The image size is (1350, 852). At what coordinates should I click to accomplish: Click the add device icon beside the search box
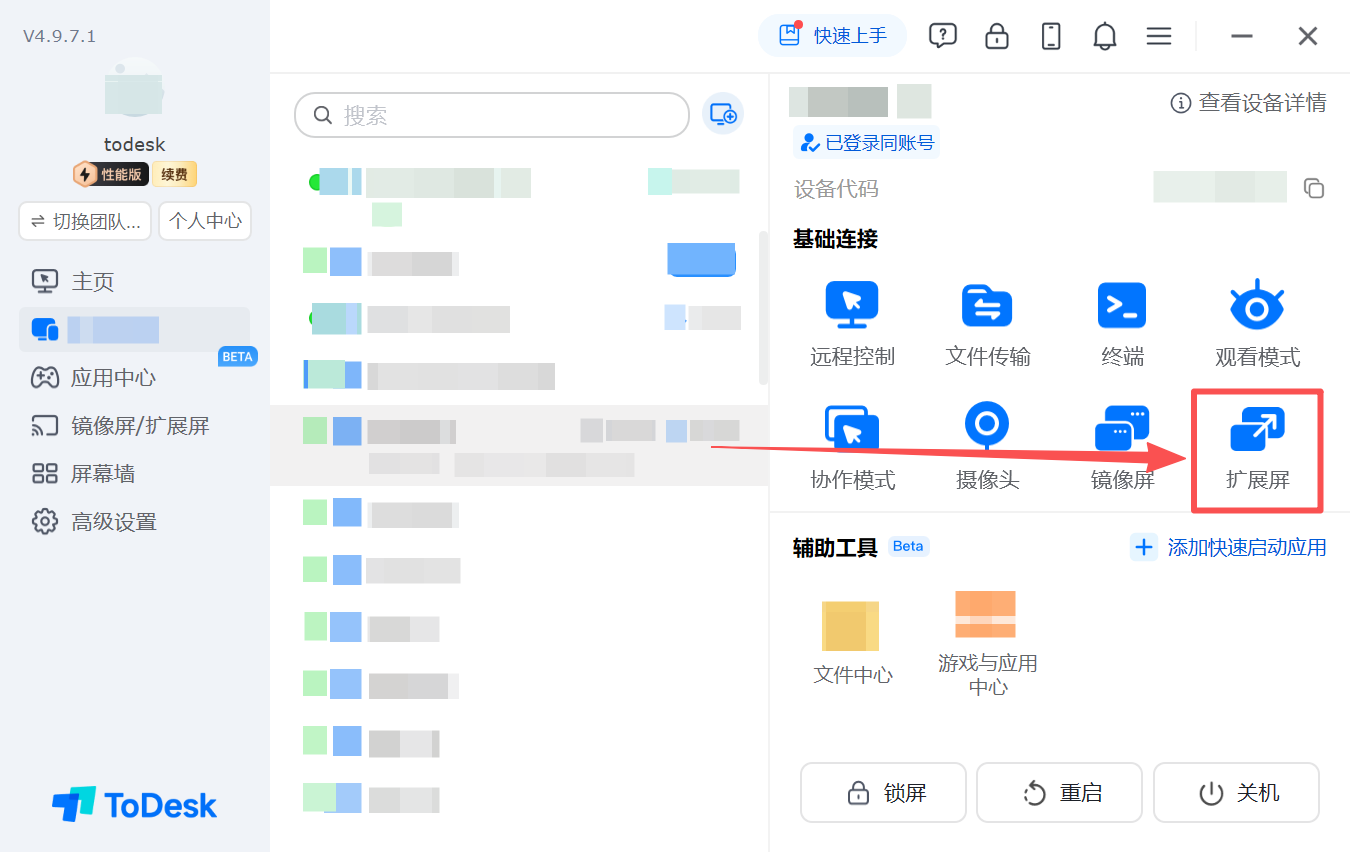click(x=723, y=114)
